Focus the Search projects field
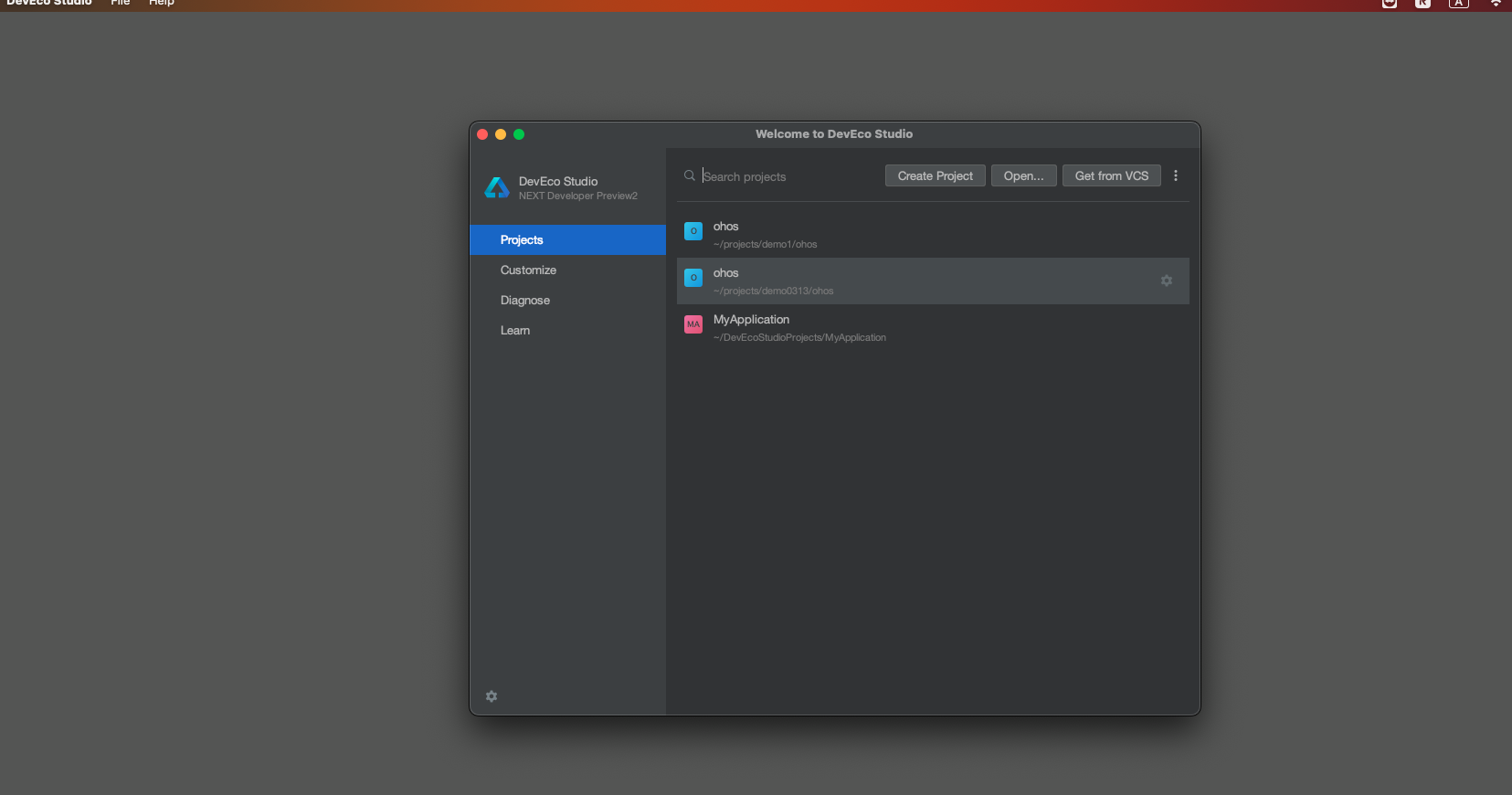The width and height of the screenshot is (1512, 795). [786, 176]
